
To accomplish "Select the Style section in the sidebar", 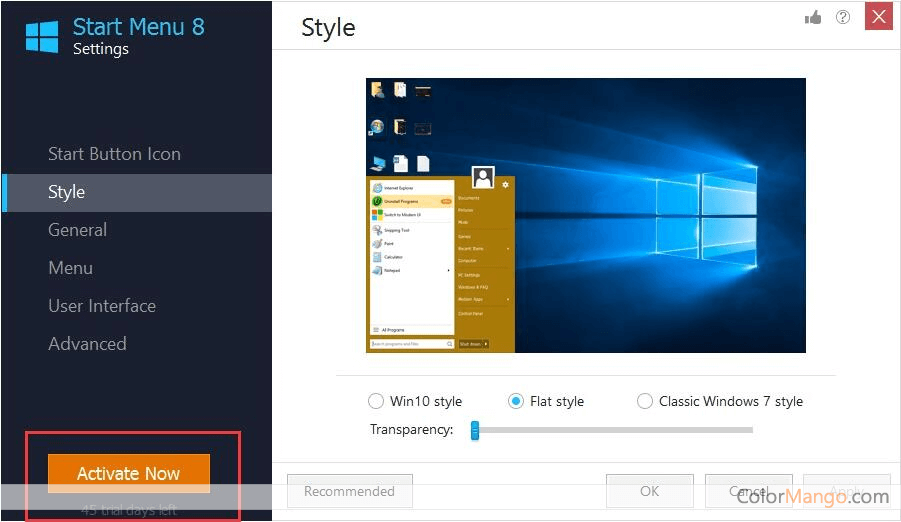I will click(66, 192).
